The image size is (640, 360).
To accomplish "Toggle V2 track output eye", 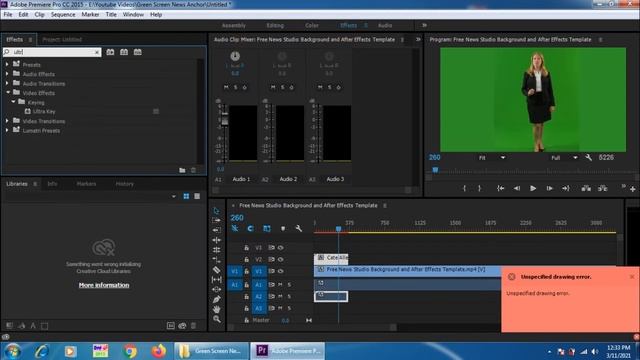I will pos(280,260).
